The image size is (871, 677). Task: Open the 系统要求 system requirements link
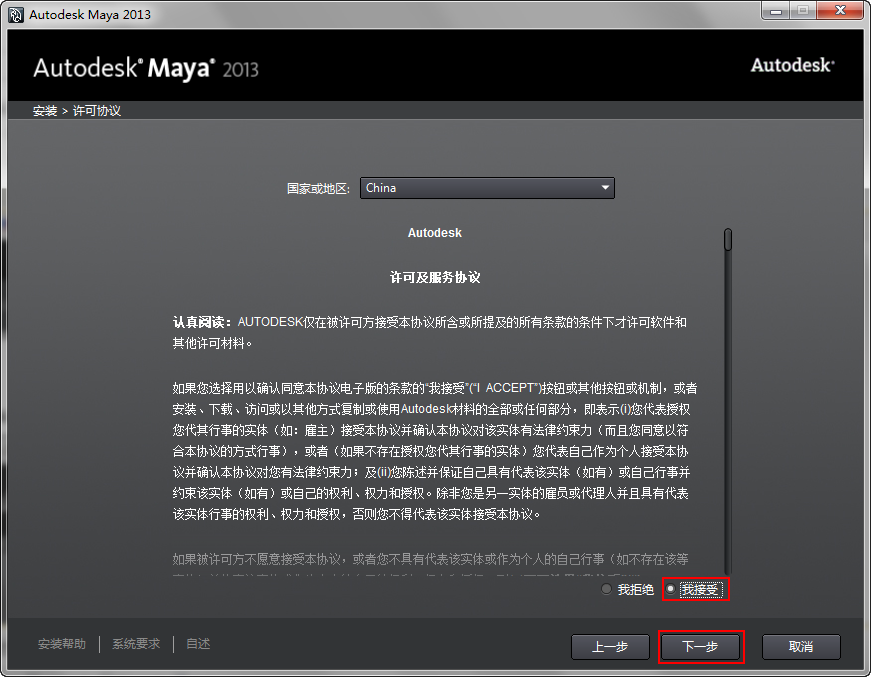(x=136, y=644)
